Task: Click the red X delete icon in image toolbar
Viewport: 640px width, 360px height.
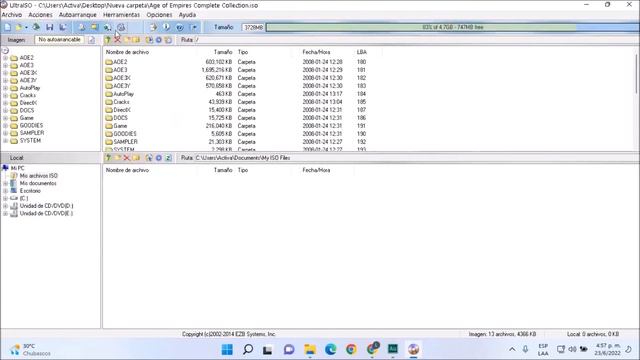Action: (118, 40)
